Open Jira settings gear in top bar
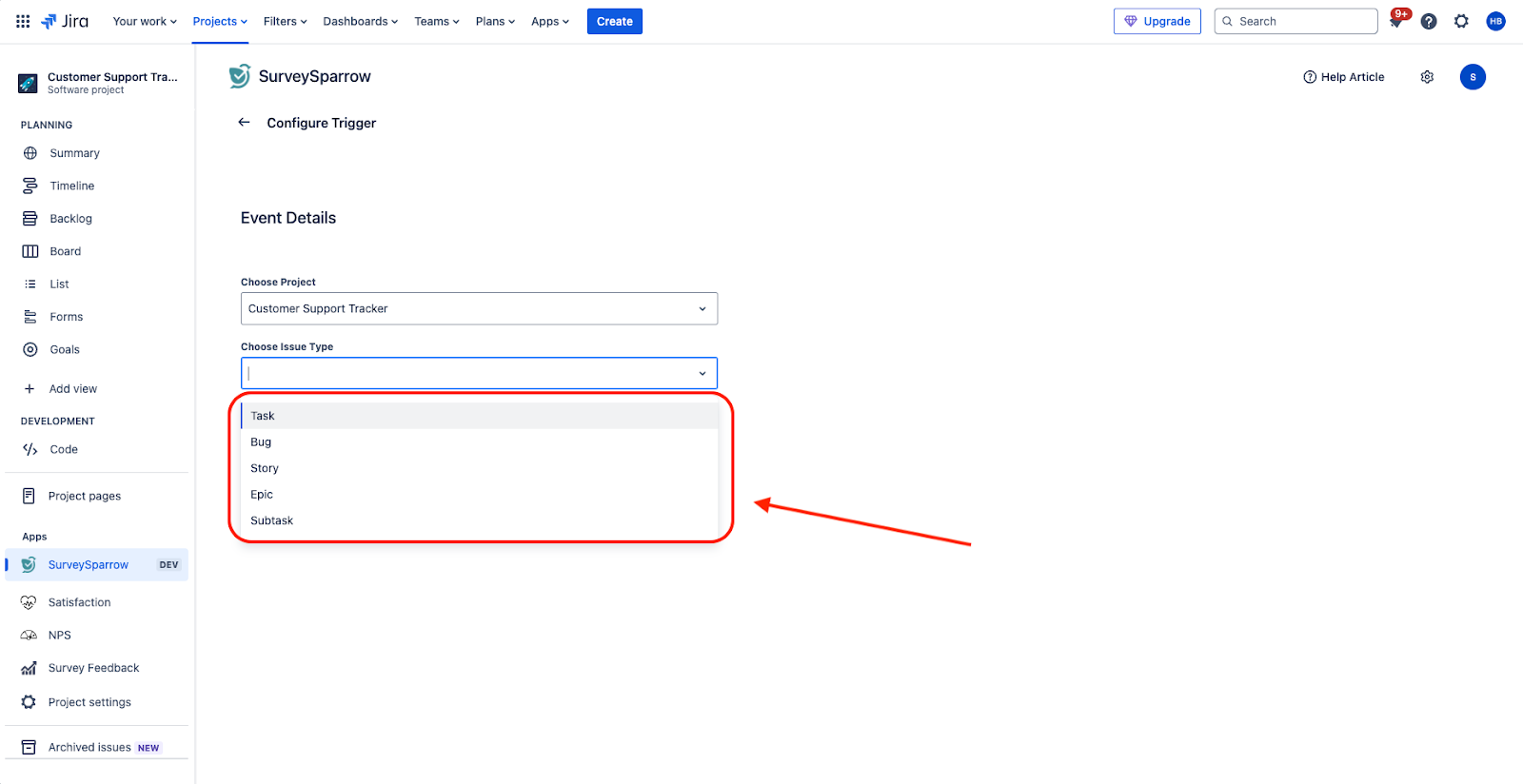 1461,21
